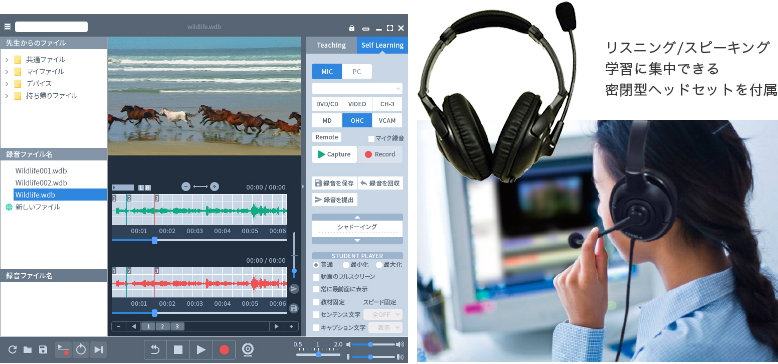This screenshot has width=778, height=364.
Task: Click the webcam icon beside record button
Action: coord(248,350)
